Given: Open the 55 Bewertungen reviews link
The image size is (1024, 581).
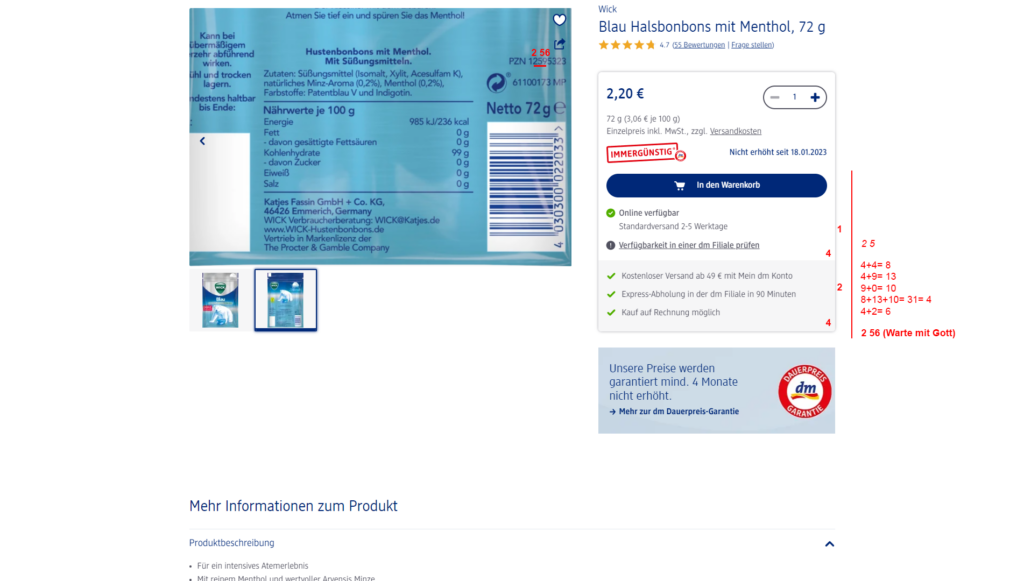Looking at the screenshot, I should pos(699,45).
